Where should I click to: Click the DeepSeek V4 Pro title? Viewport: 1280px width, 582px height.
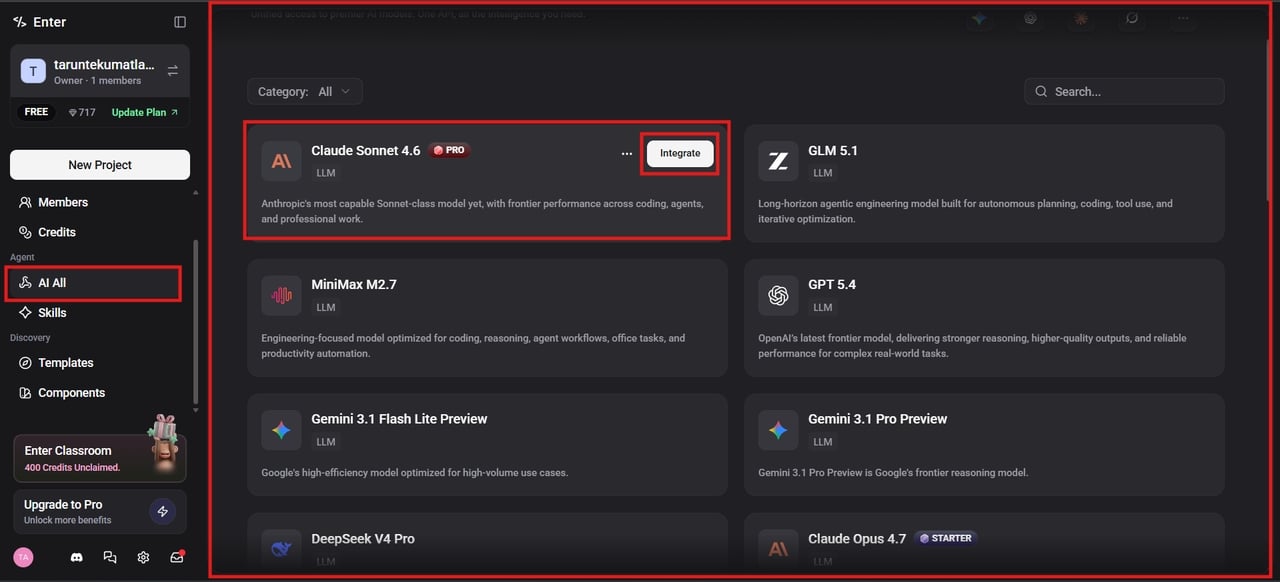click(363, 538)
